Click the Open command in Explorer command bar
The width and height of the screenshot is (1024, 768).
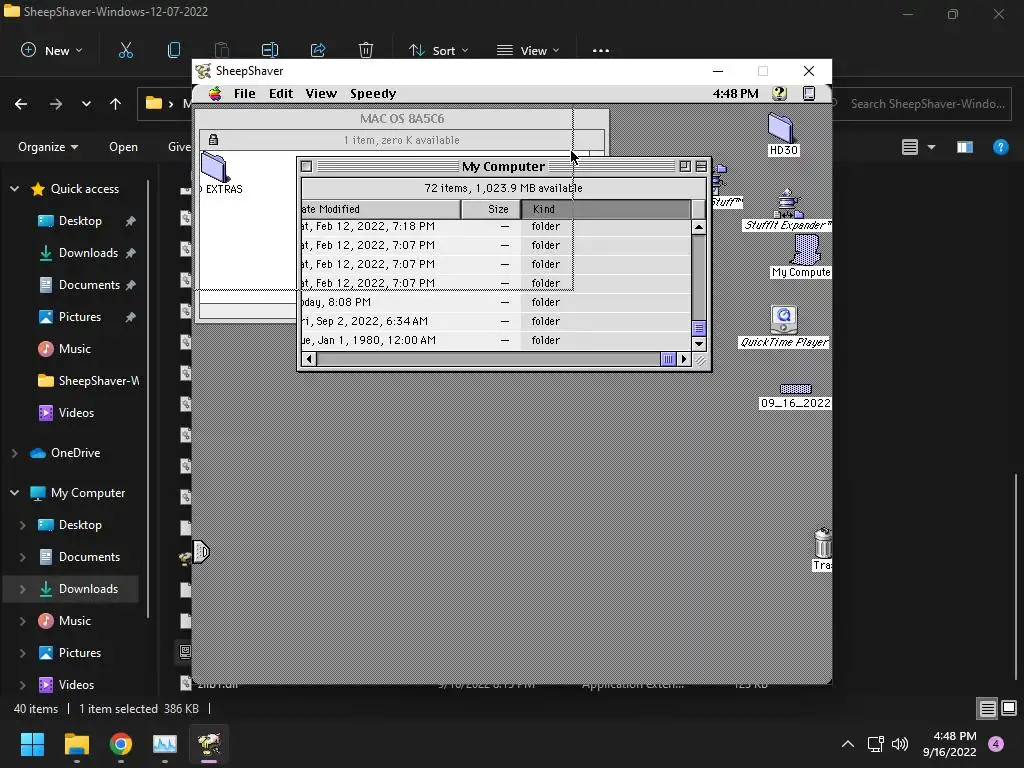click(x=123, y=147)
